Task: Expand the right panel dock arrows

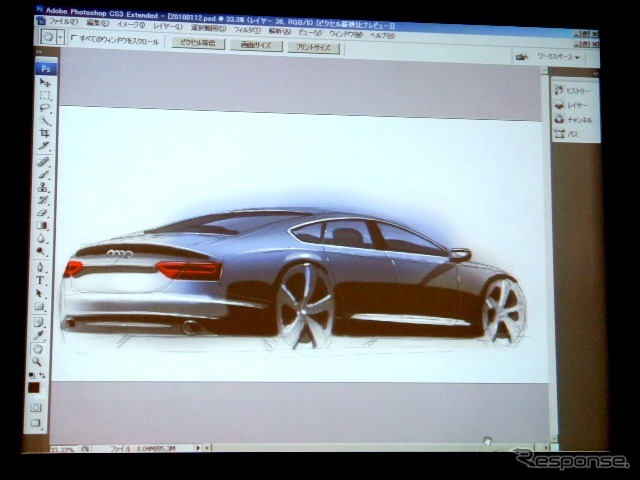Action: tap(596, 73)
